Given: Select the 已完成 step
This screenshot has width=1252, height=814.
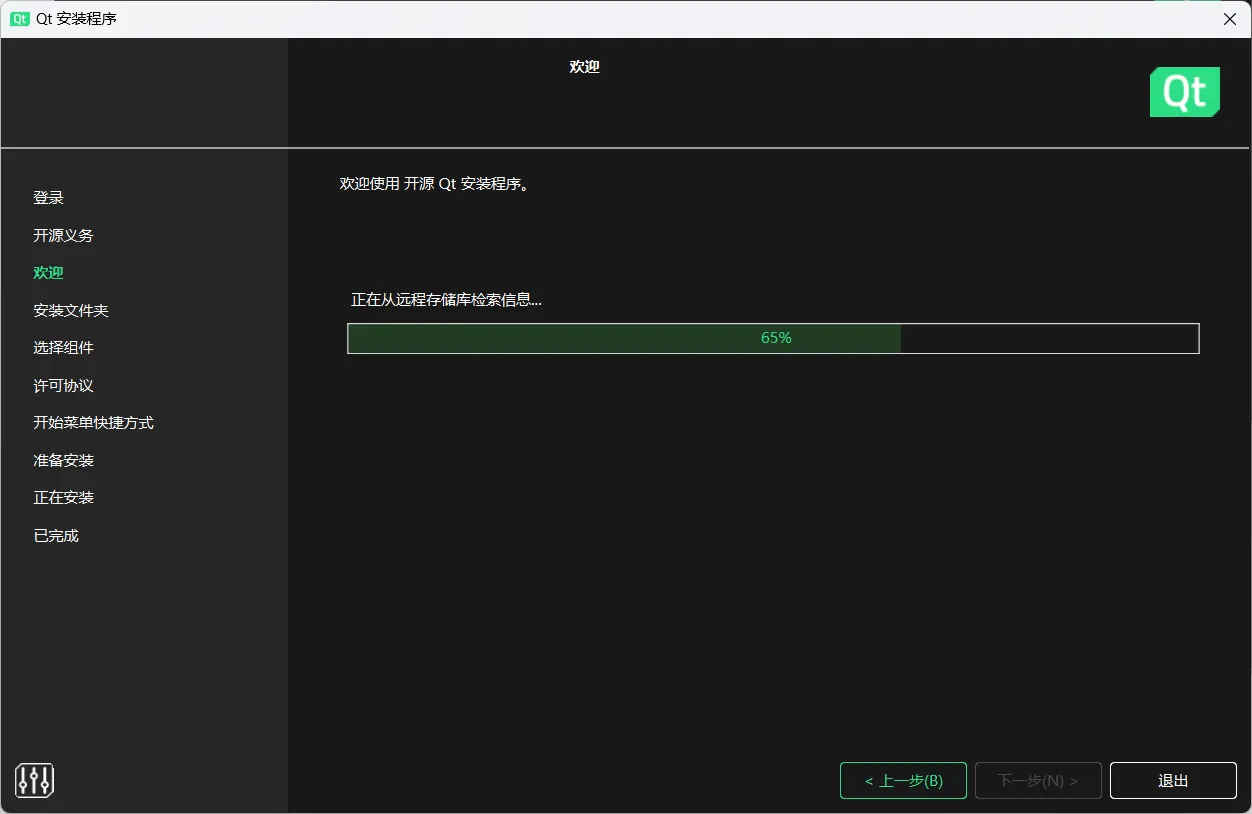Looking at the screenshot, I should click(x=55, y=535).
